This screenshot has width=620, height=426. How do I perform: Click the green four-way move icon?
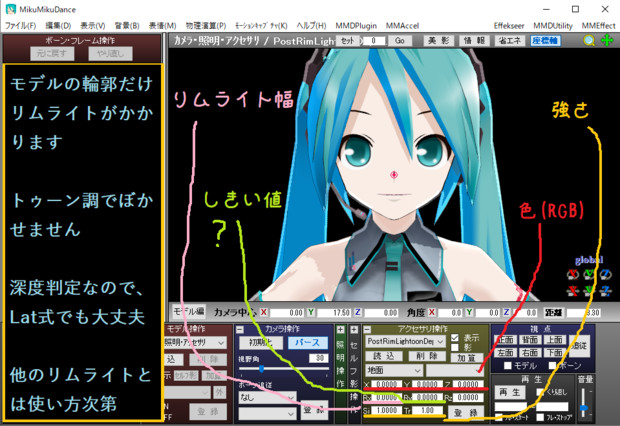pos(607,40)
